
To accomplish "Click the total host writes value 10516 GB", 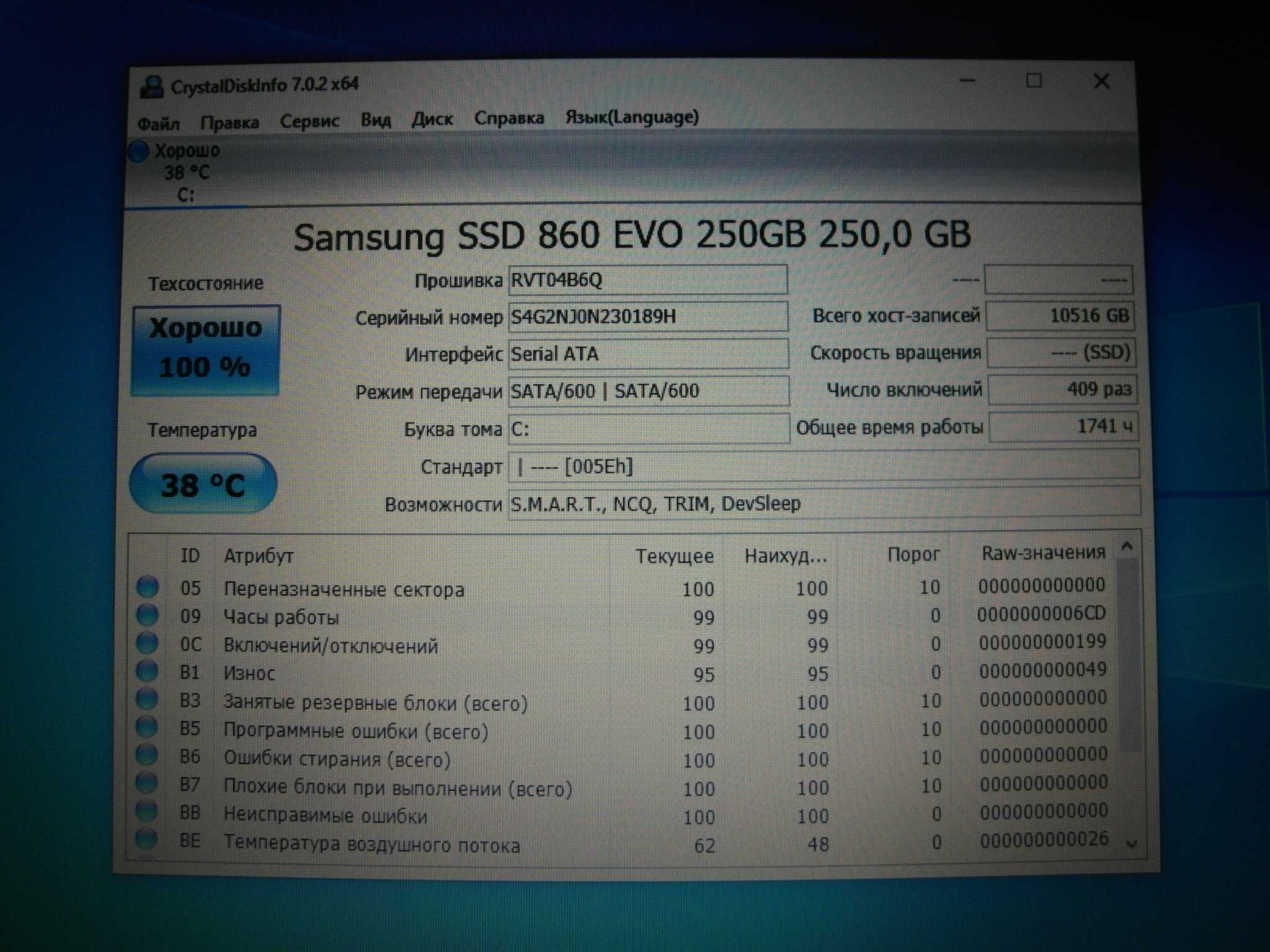I will pos(1060,315).
